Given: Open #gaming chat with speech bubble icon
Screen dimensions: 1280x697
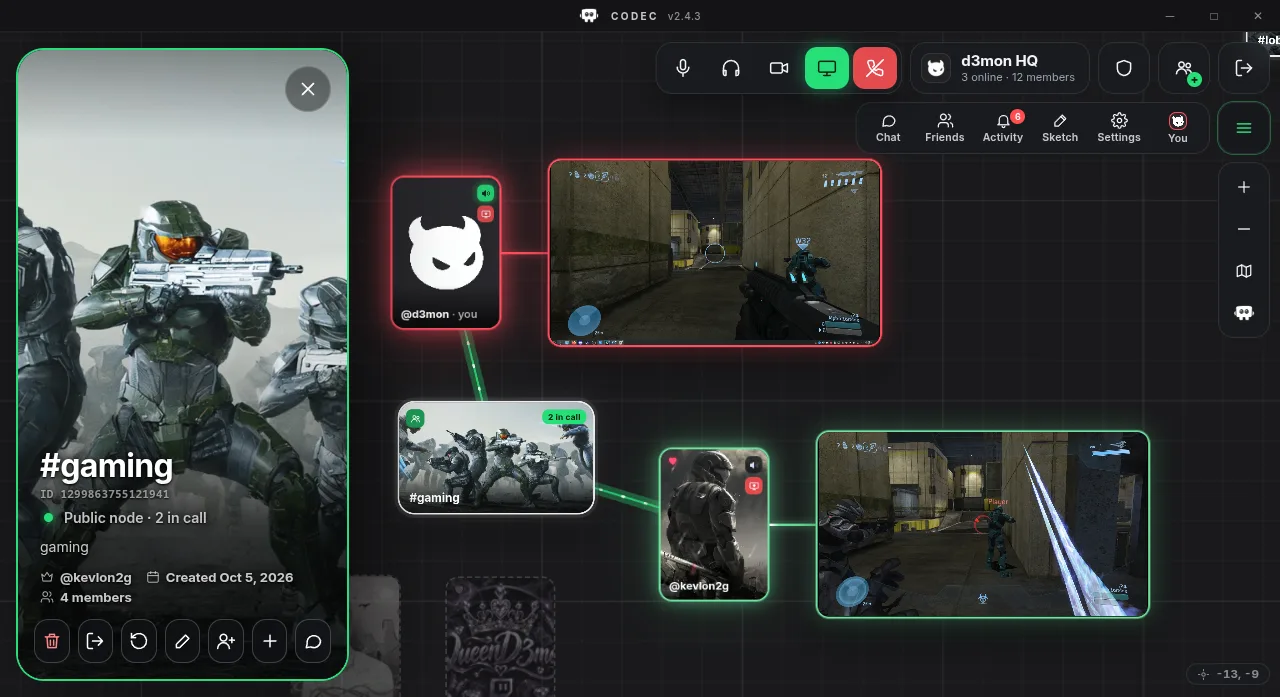Looking at the screenshot, I should pyautogui.click(x=313, y=641).
